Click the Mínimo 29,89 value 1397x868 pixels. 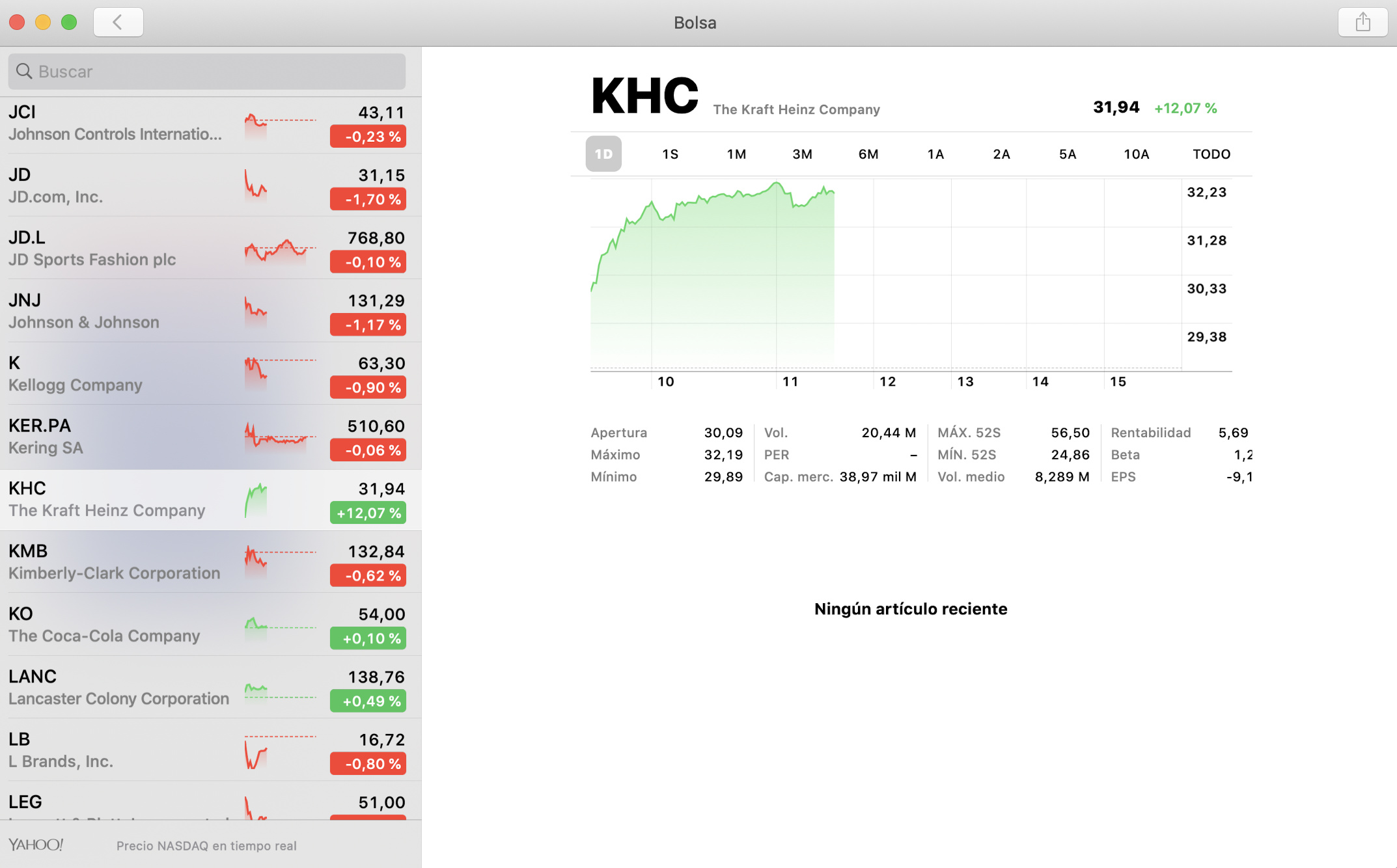723,477
